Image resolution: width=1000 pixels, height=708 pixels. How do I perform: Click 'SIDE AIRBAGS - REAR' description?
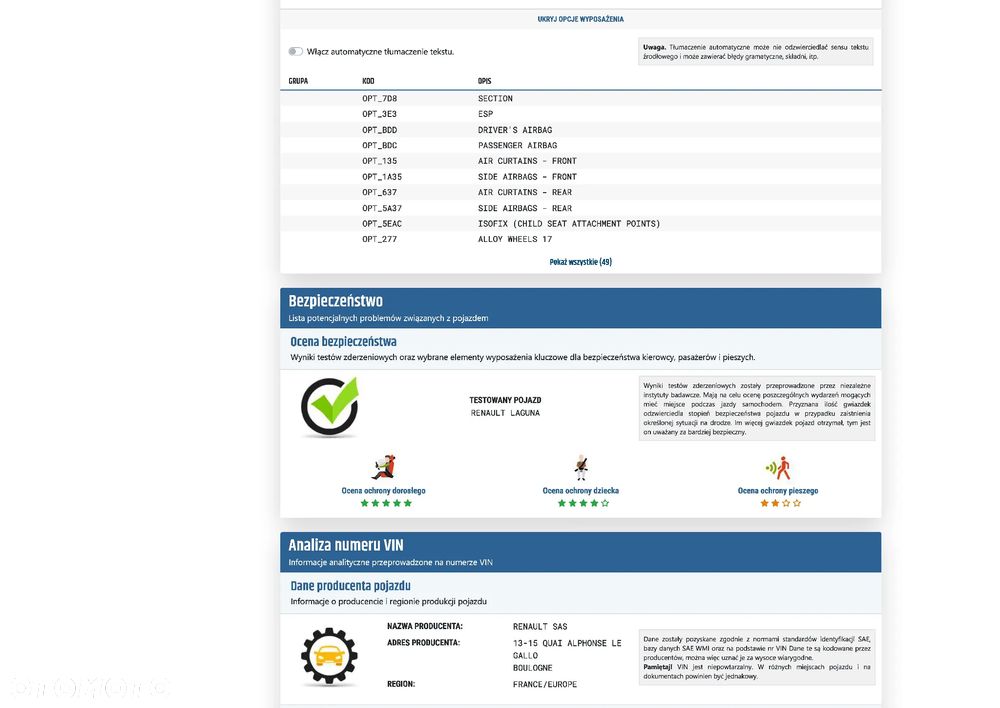(525, 209)
